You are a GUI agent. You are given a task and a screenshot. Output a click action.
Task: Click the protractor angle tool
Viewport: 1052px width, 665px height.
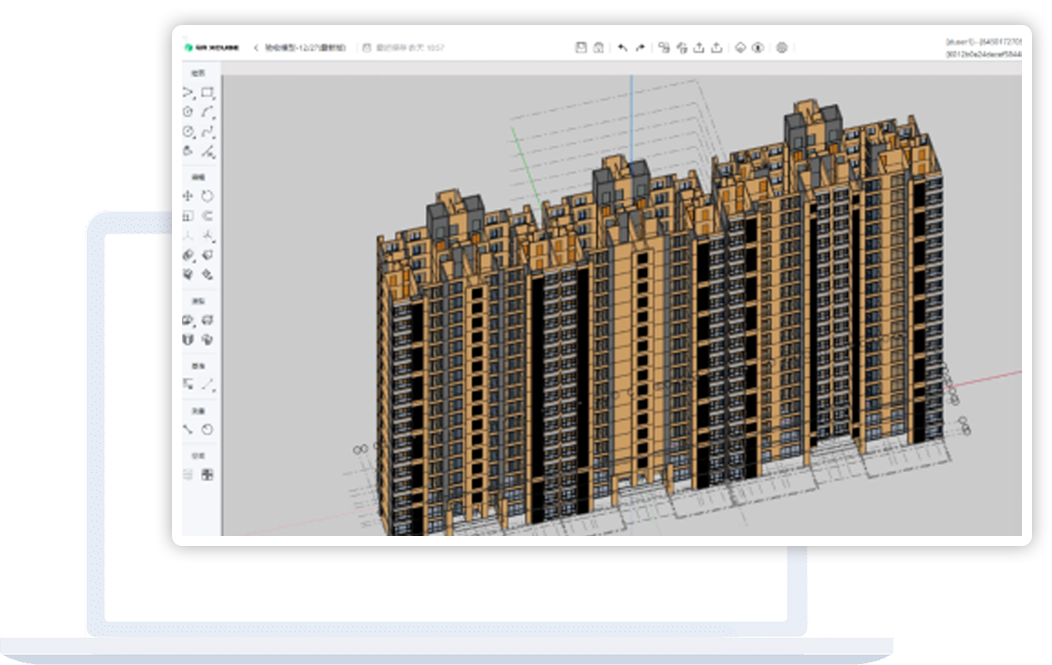207,429
